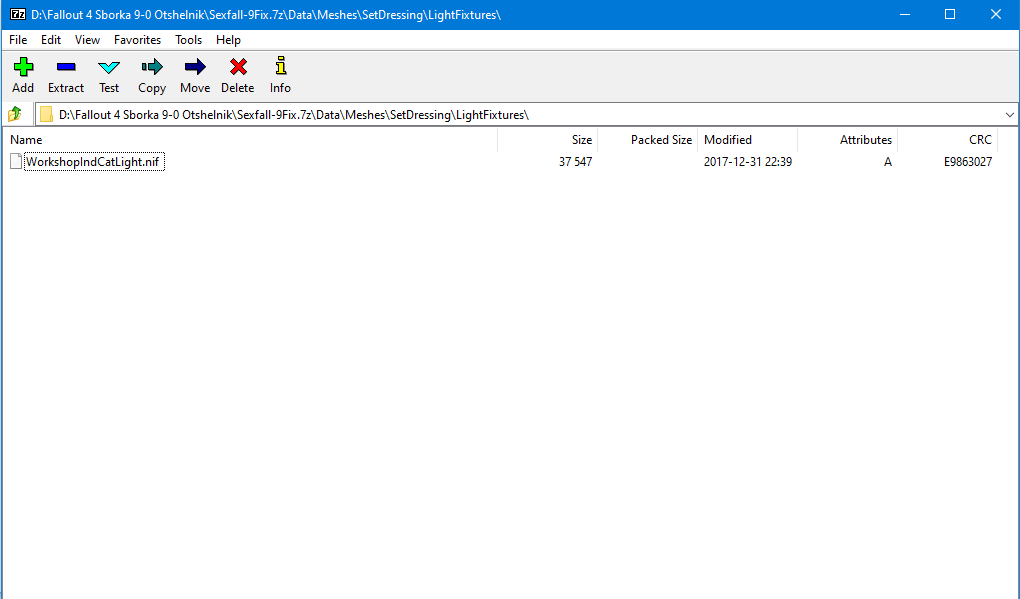Click inside the address path field
Viewport: 1020px width, 599px height.
point(500,114)
